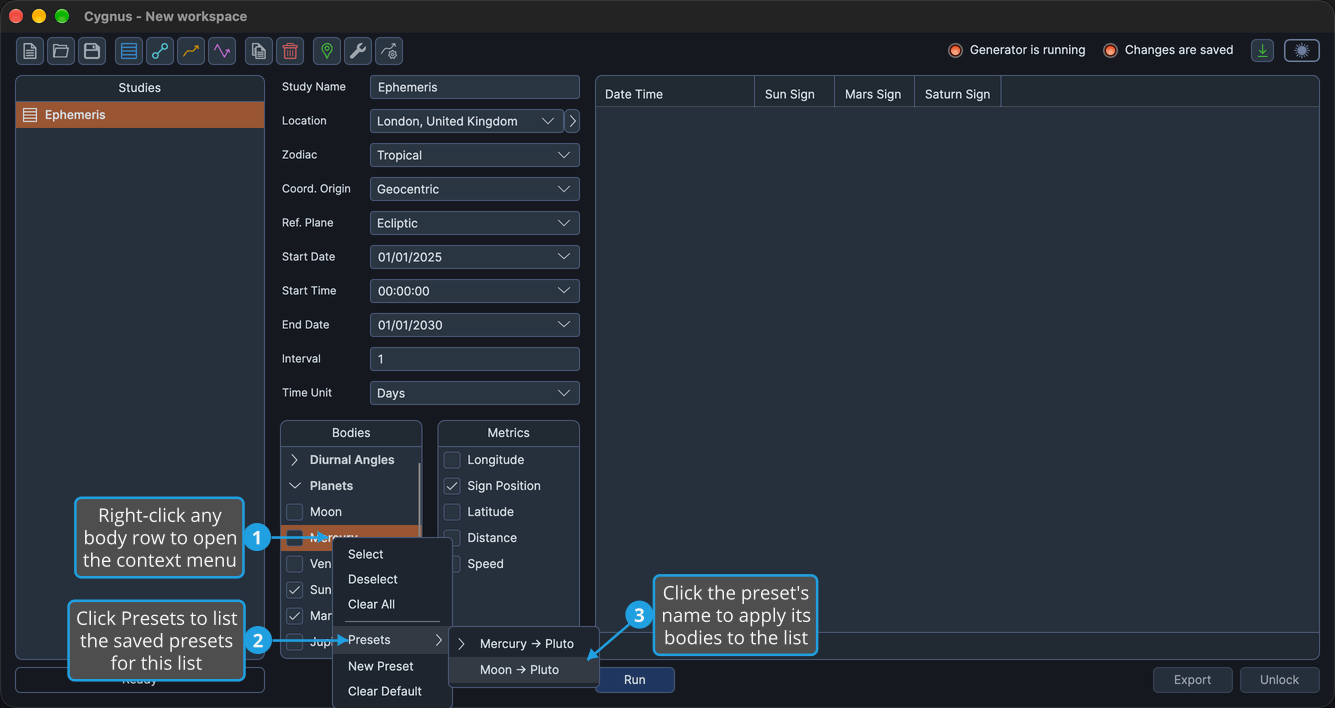This screenshot has height=708, width=1335.
Task: Uncheck the Mars body checkbox
Action: [295, 616]
